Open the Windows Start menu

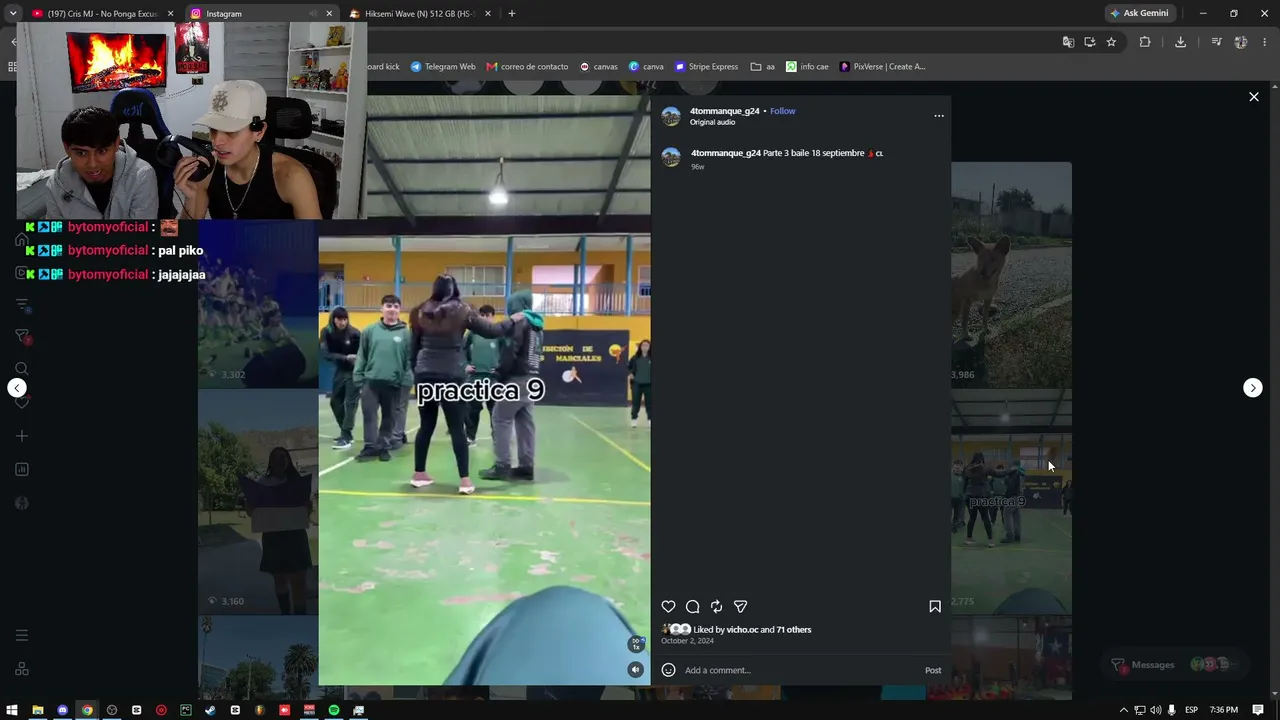(13, 710)
